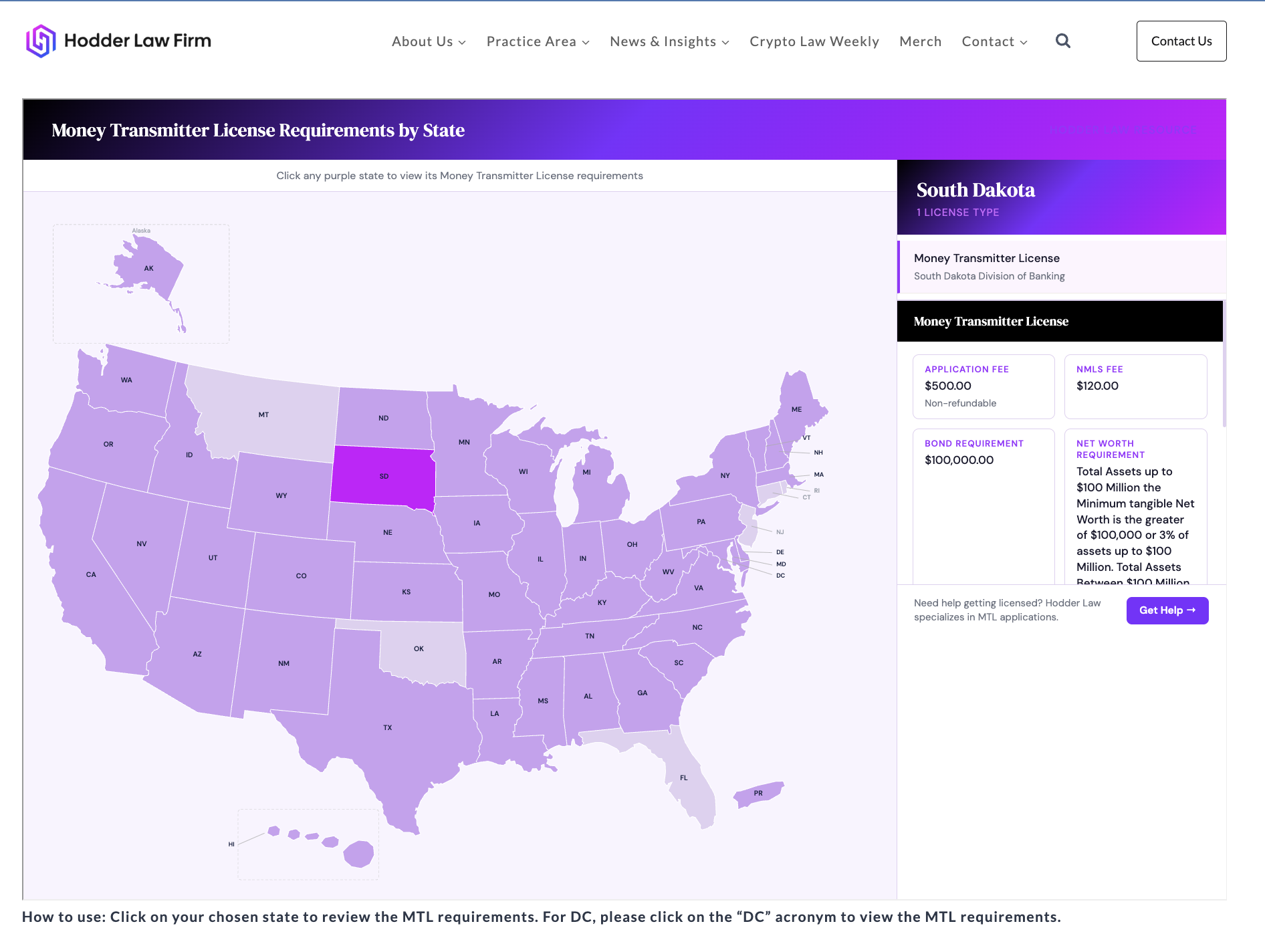Screen dimensions: 1265x952
Task: Select Arkansas on the map
Action: [497, 661]
